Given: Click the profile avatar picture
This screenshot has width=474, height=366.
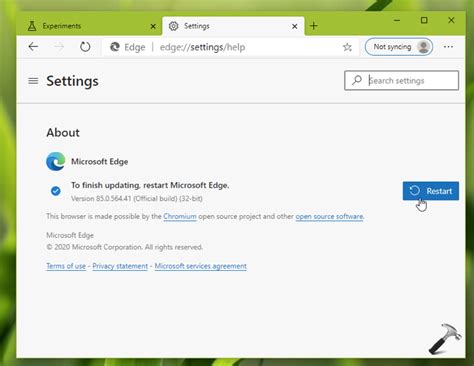Looking at the screenshot, I should [424, 47].
